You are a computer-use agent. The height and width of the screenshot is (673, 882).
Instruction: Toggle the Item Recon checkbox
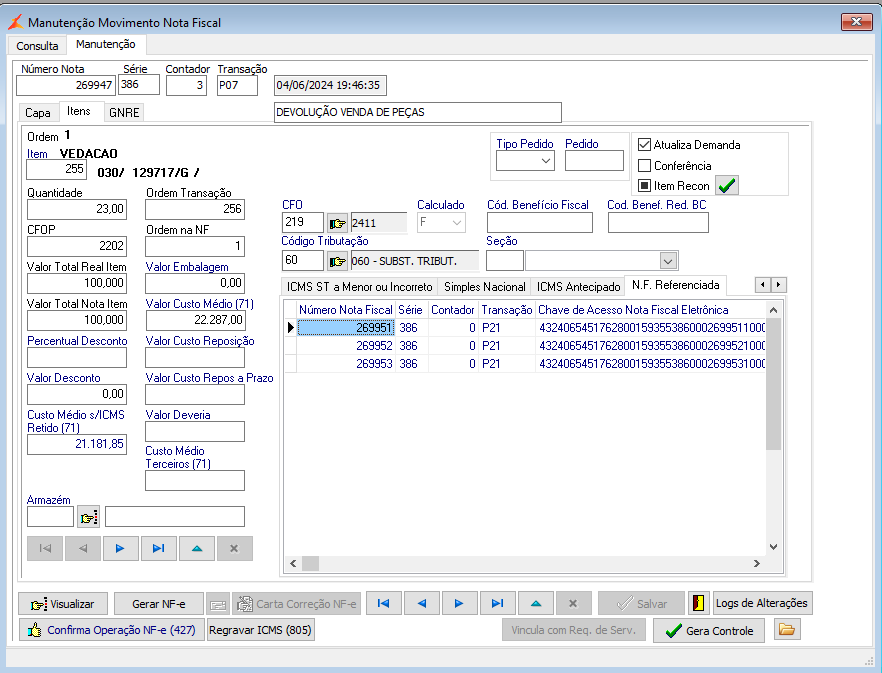pyautogui.click(x=645, y=186)
